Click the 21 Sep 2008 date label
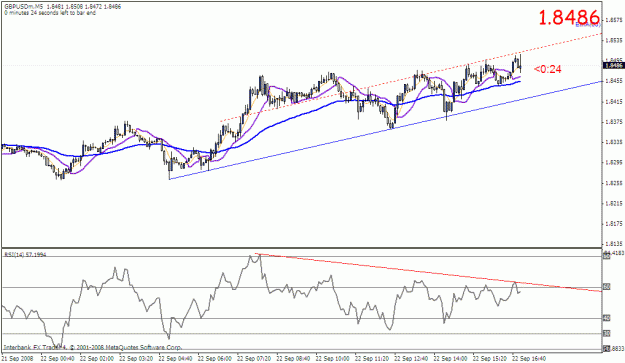 pos(18,359)
